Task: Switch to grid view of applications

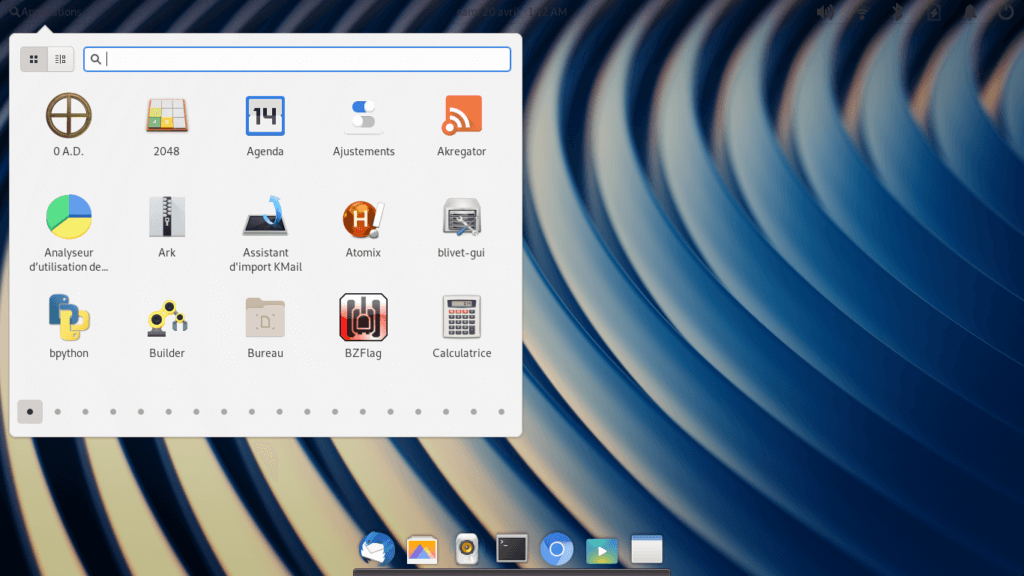Action: tap(34, 59)
